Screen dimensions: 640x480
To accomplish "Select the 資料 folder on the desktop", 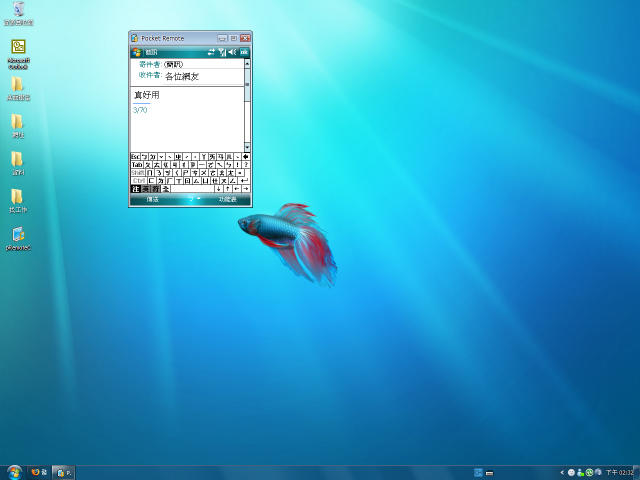I will (17, 163).
